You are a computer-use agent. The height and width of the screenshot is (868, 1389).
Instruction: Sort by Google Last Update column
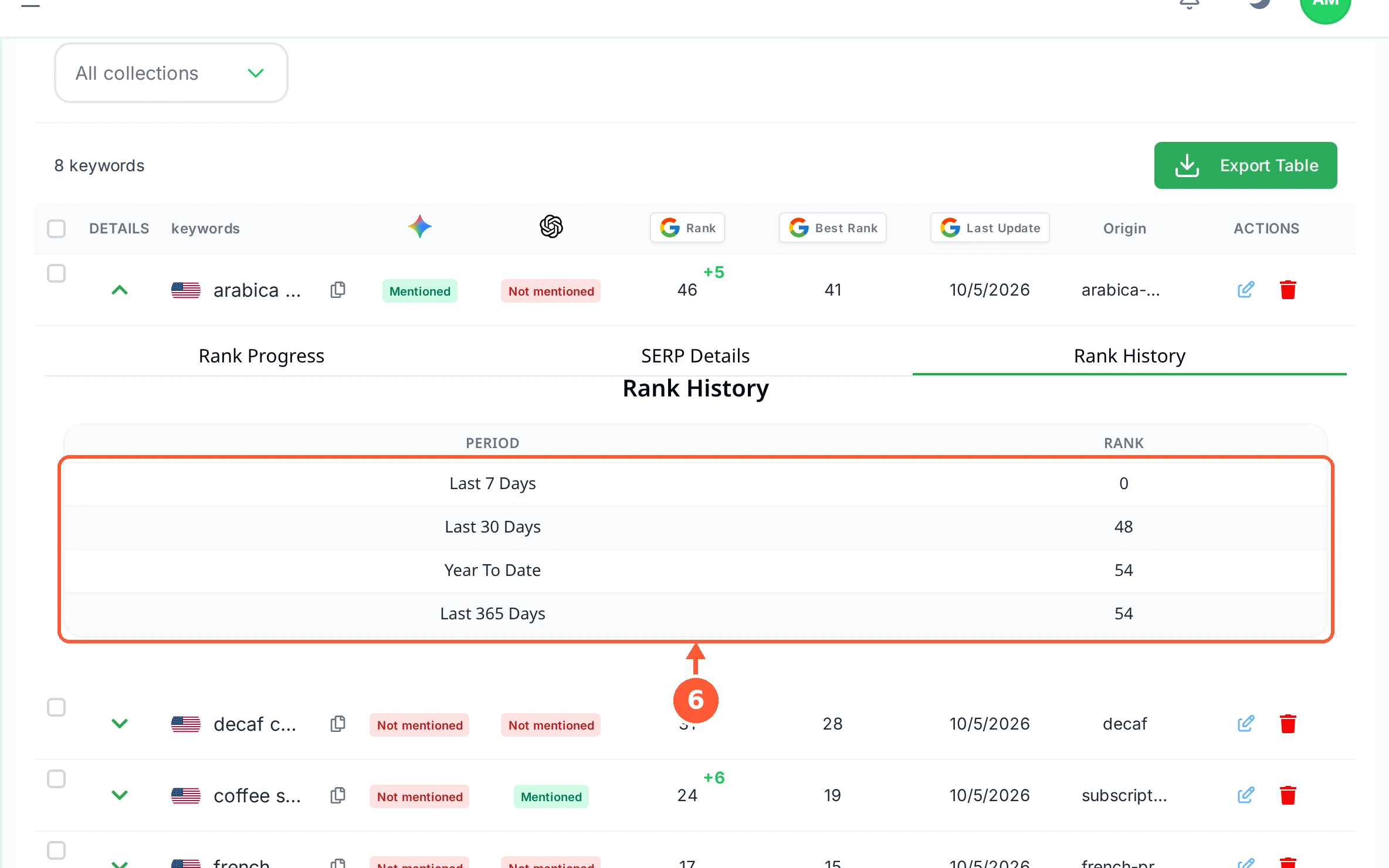[x=990, y=228]
